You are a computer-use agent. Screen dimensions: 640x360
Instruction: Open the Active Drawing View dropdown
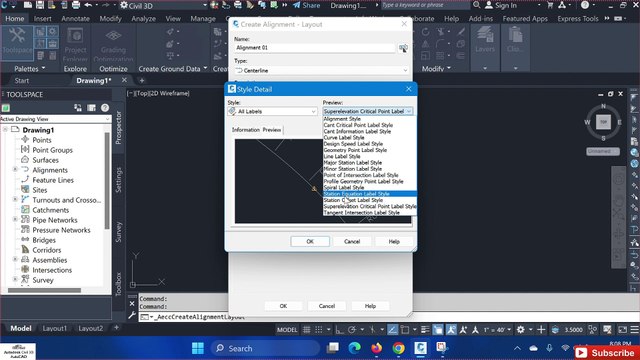(56, 119)
